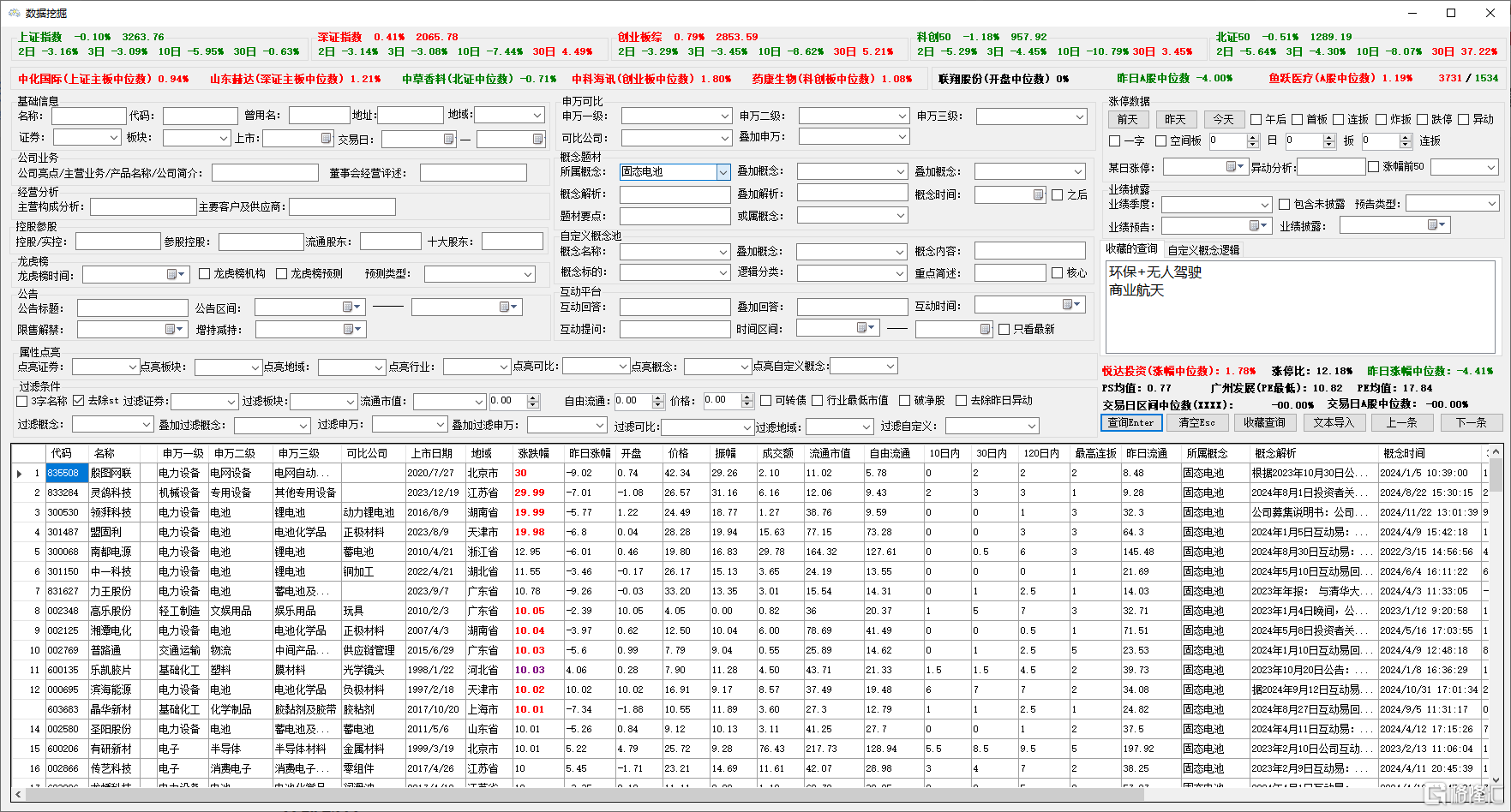This screenshot has width=1511, height=812.
Task: Expand the 申万一级 dropdown
Action: 723,116
